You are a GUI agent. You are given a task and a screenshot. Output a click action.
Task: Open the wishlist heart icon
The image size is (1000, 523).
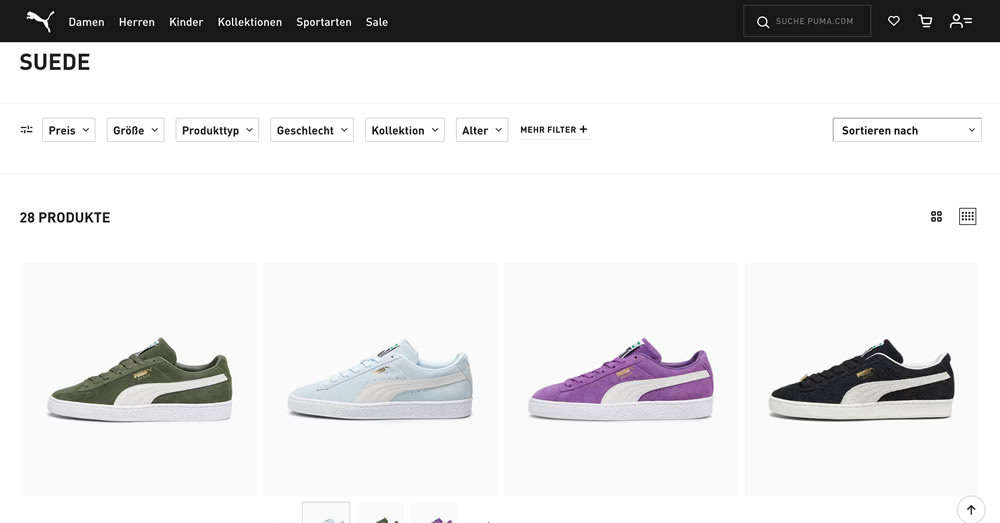click(x=893, y=21)
